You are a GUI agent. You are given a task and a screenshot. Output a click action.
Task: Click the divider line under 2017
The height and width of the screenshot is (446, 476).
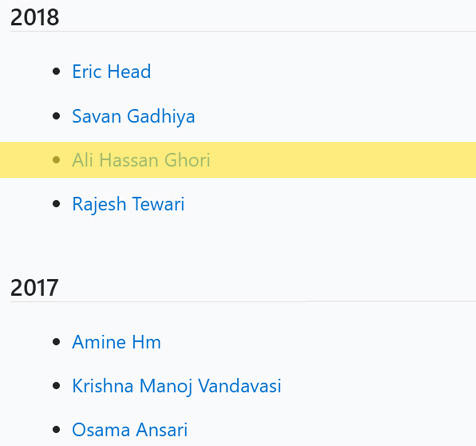pyautogui.click(x=243, y=302)
